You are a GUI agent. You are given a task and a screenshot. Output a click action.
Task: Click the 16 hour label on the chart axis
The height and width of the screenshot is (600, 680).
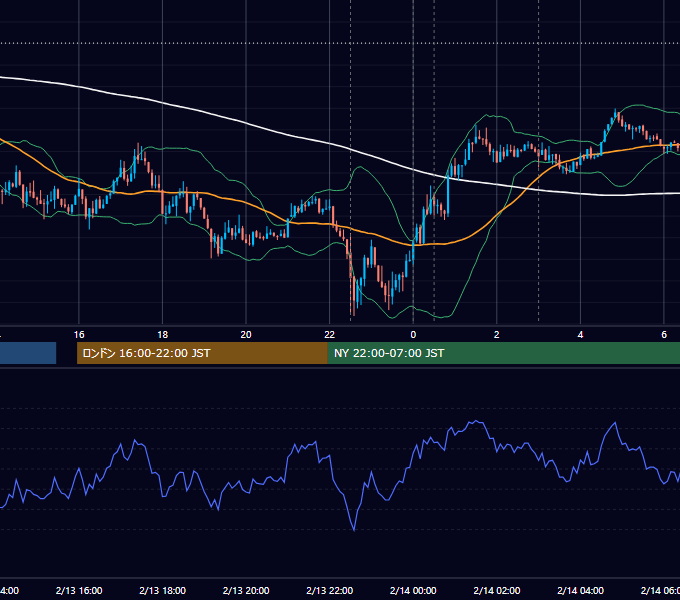point(79,335)
